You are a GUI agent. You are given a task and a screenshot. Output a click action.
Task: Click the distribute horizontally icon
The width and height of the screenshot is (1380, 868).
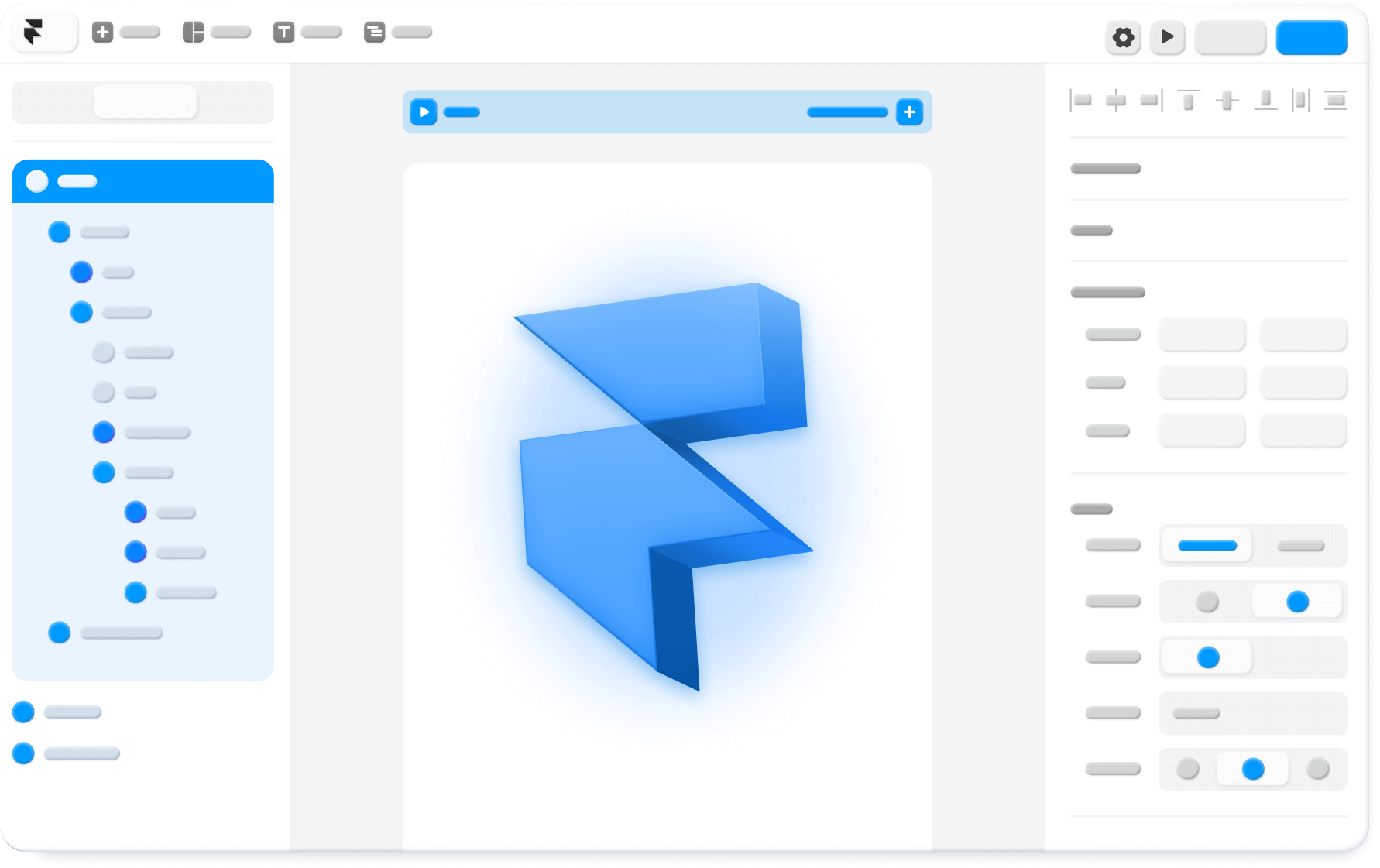pos(1300,100)
